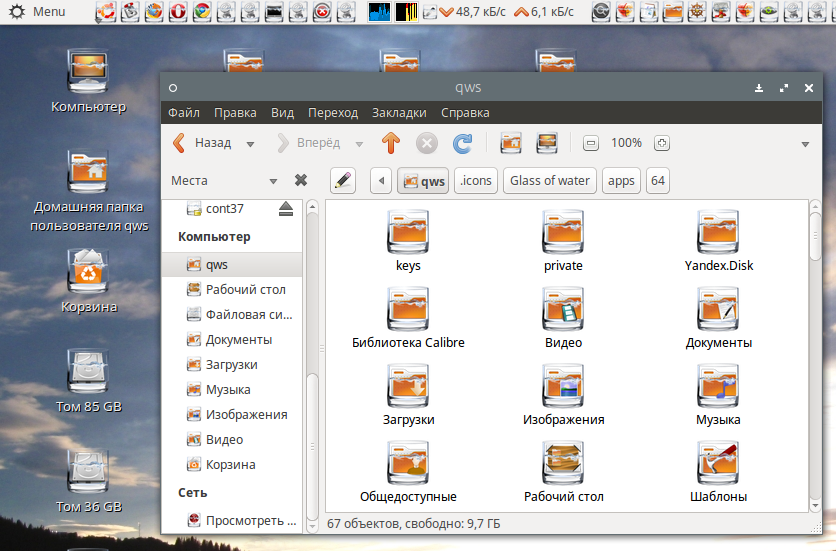Select the Документы folder in the file pane
The width and height of the screenshot is (836, 551).
(x=718, y=309)
